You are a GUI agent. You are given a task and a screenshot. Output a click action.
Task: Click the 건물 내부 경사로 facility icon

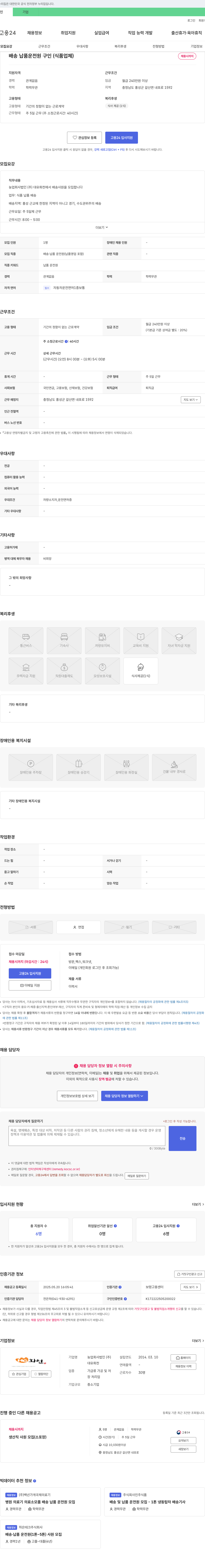pyautogui.click(x=174, y=767)
